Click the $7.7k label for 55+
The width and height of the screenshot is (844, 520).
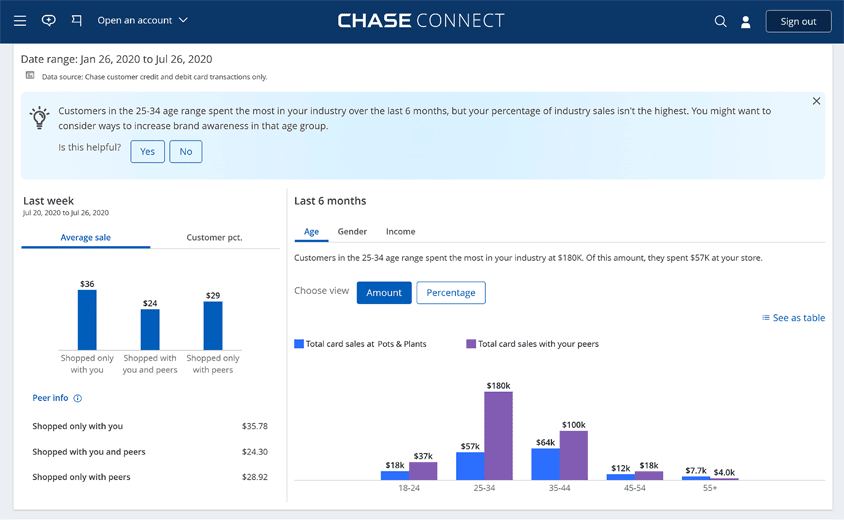(x=696, y=470)
